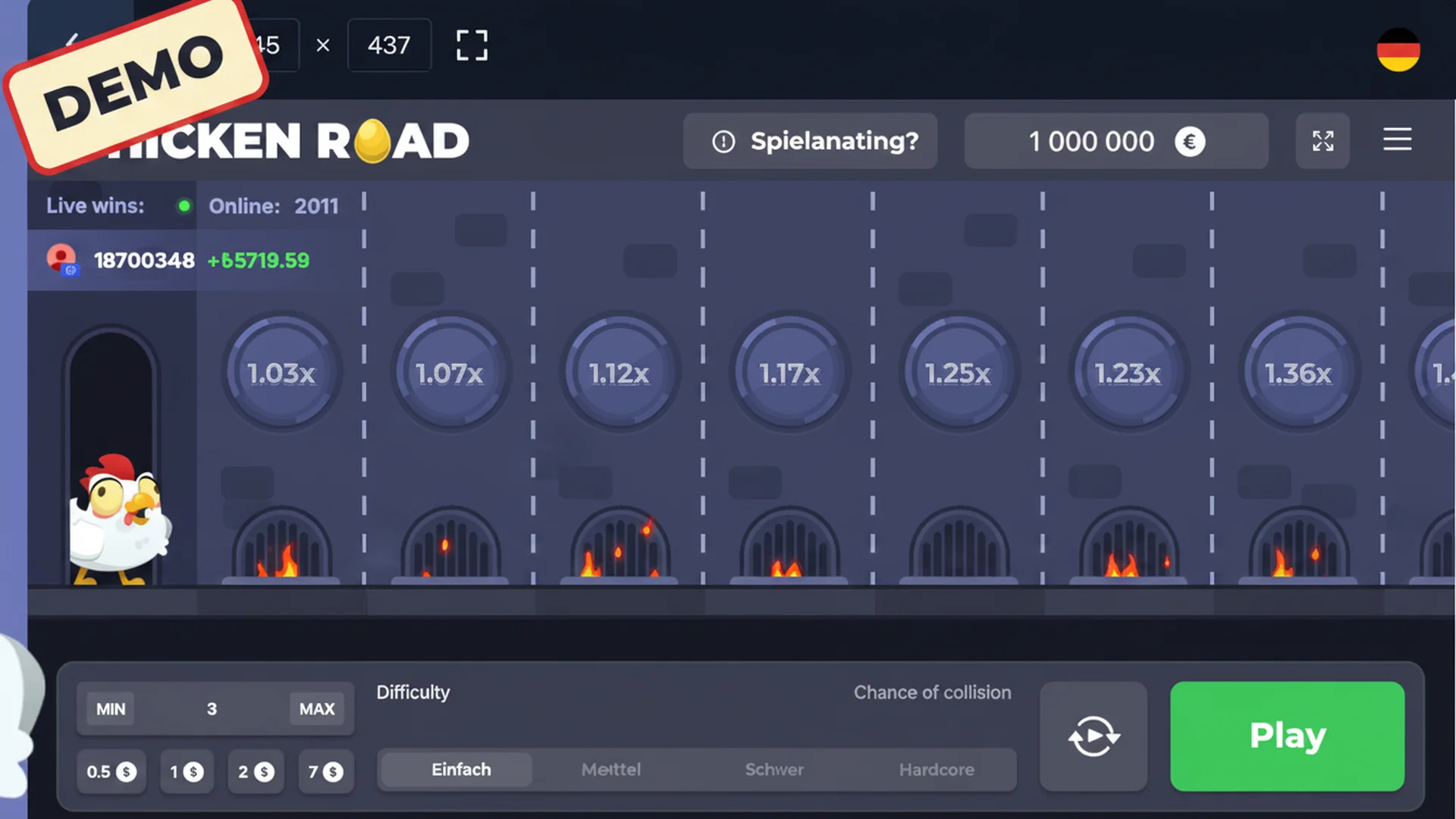Screen dimensions: 1456x819
Task: Click the info icon on the Spielanating button
Action: [x=723, y=141]
